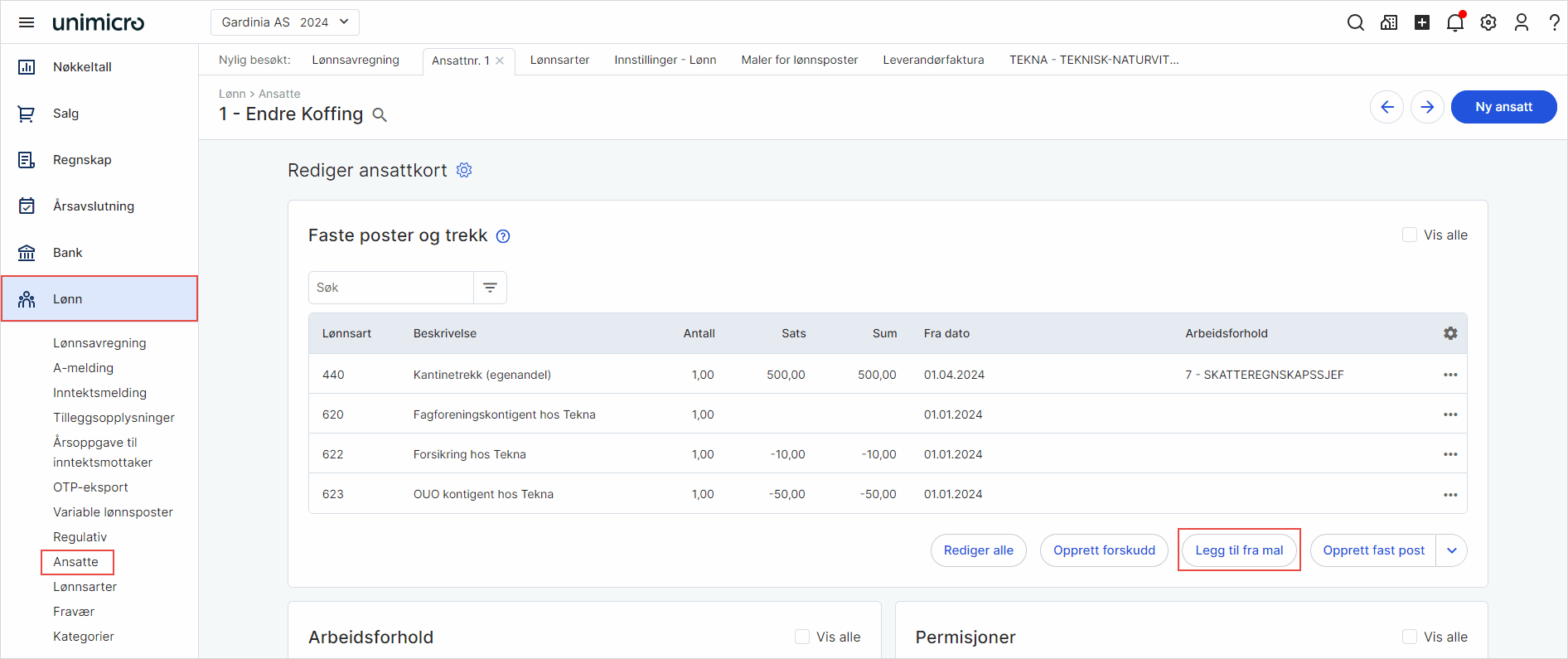The height and width of the screenshot is (659, 1568).
Task: Open the notifications bell icon
Action: (x=1454, y=22)
